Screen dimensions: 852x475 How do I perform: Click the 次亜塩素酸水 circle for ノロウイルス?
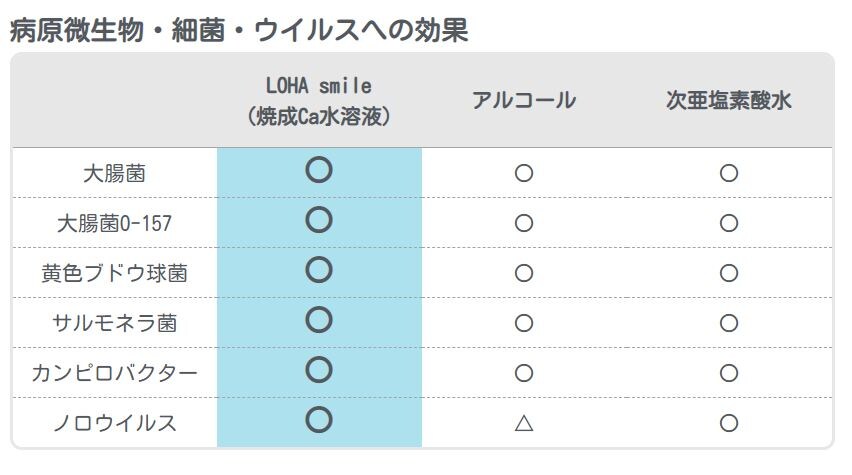(x=729, y=423)
